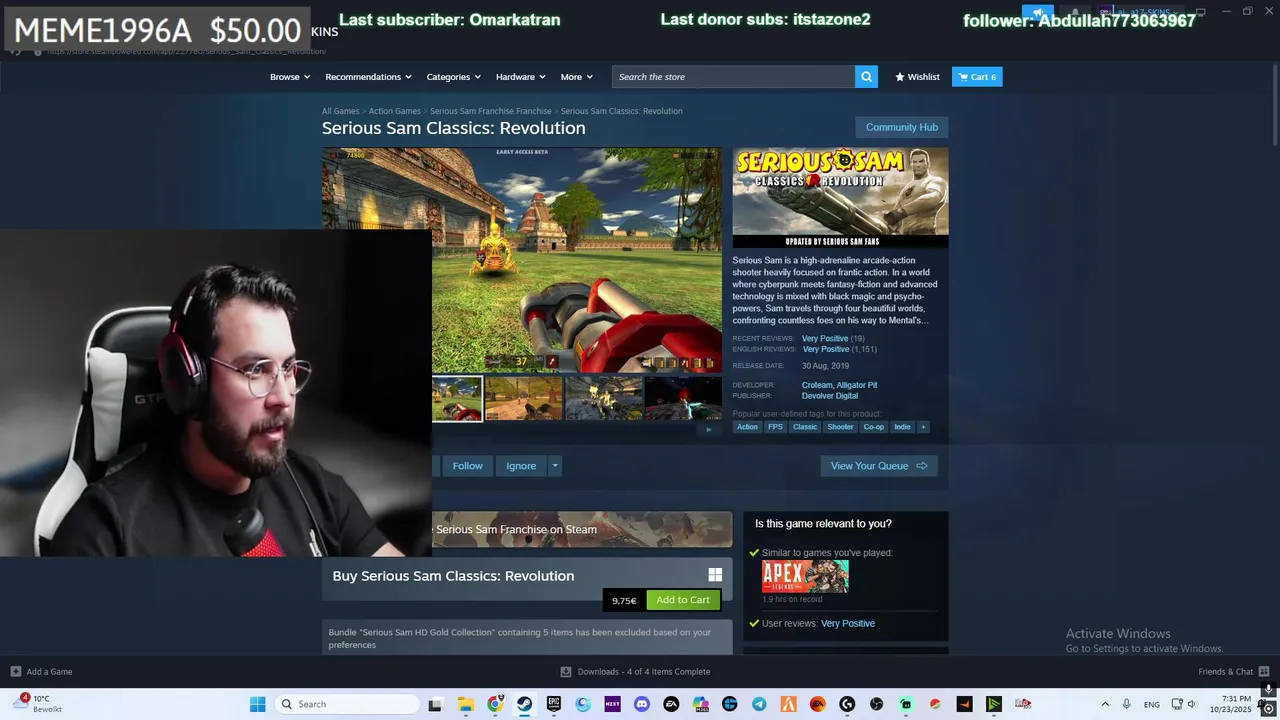This screenshot has height=720, width=1280.
Task: Select the FPS tag
Action: [x=775, y=427]
